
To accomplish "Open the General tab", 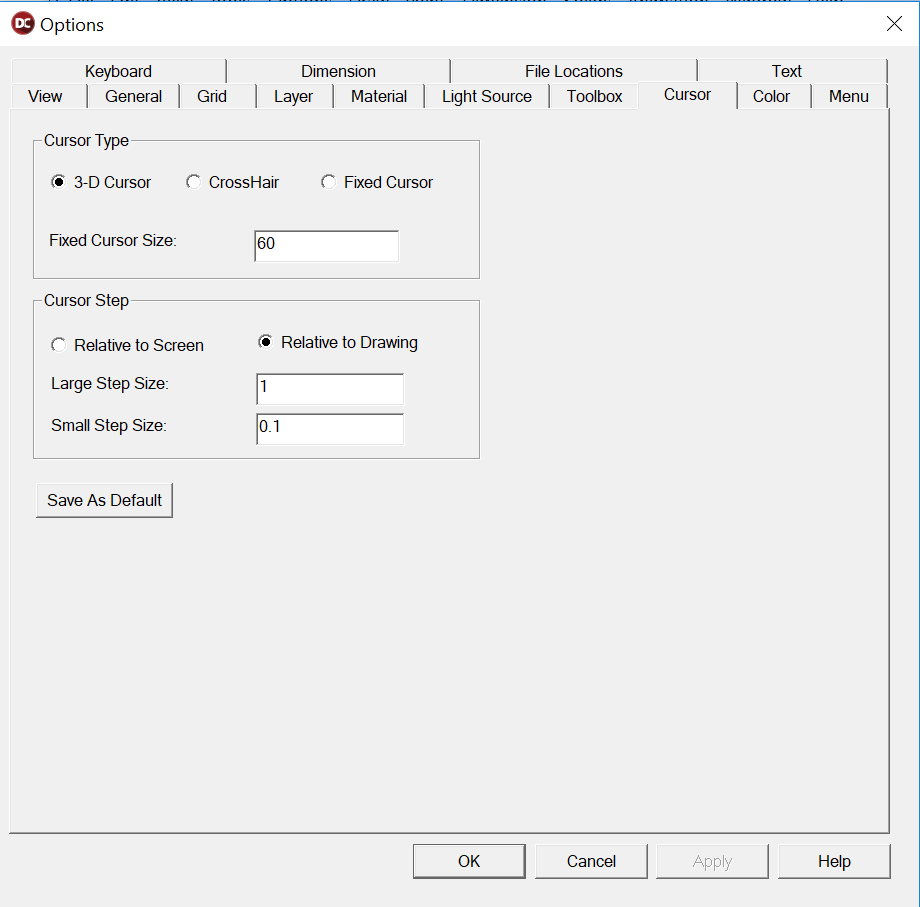I will [x=133, y=96].
